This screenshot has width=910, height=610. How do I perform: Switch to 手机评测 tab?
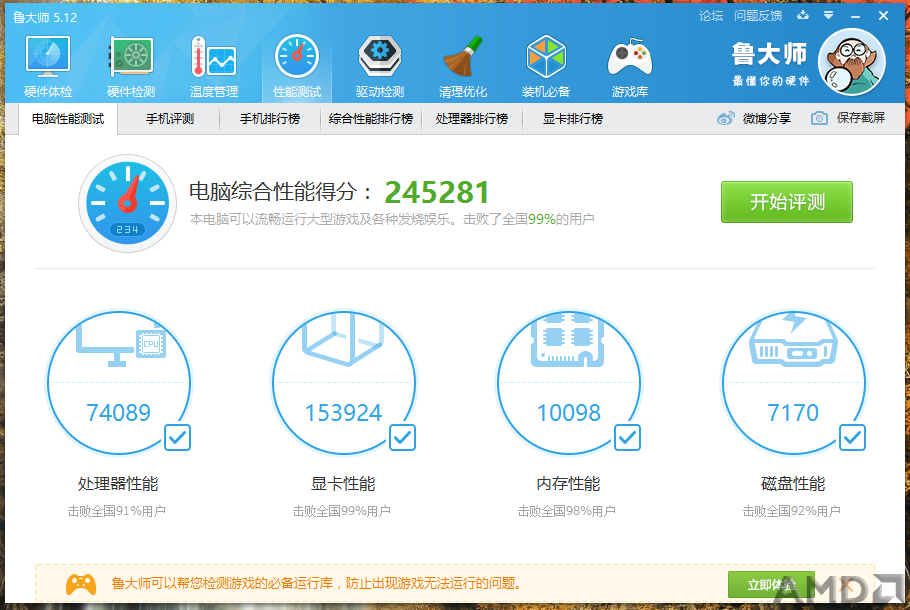pos(169,119)
